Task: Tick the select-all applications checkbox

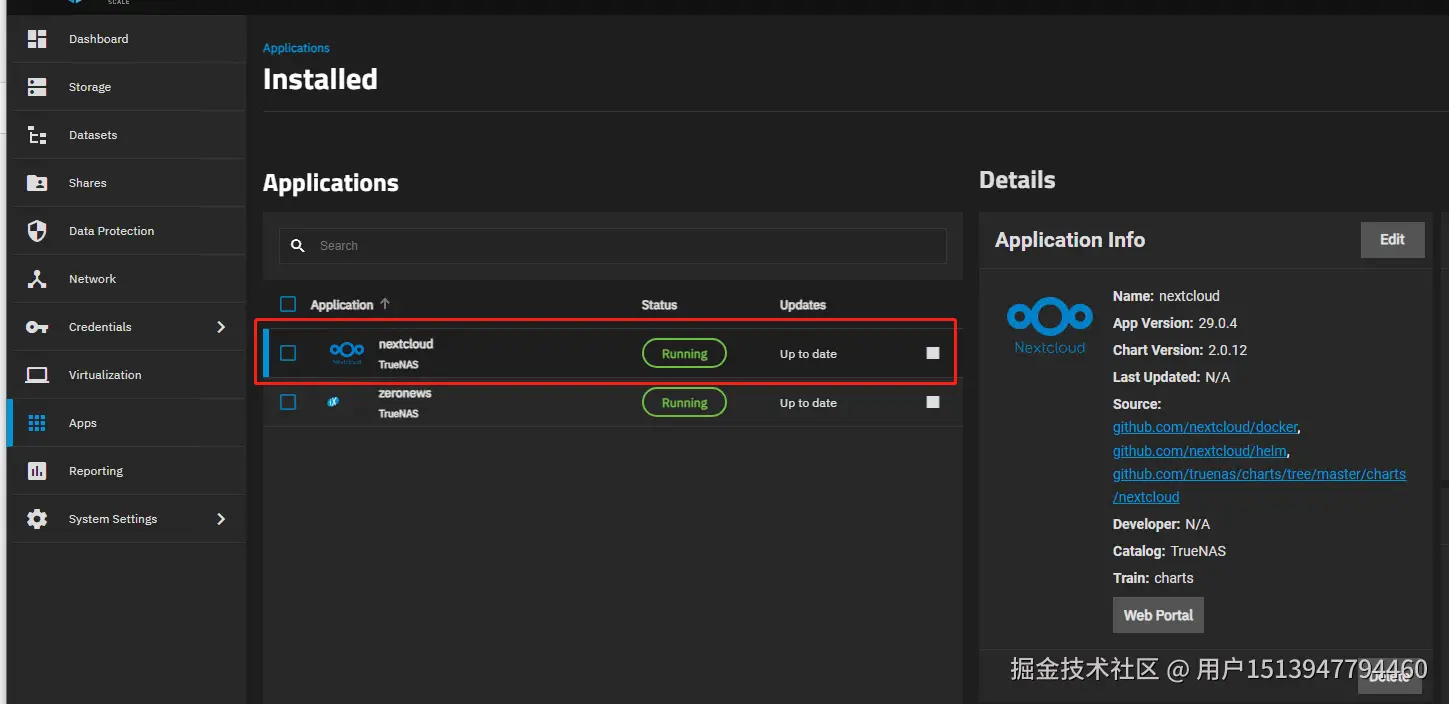Action: tap(288, 304)
